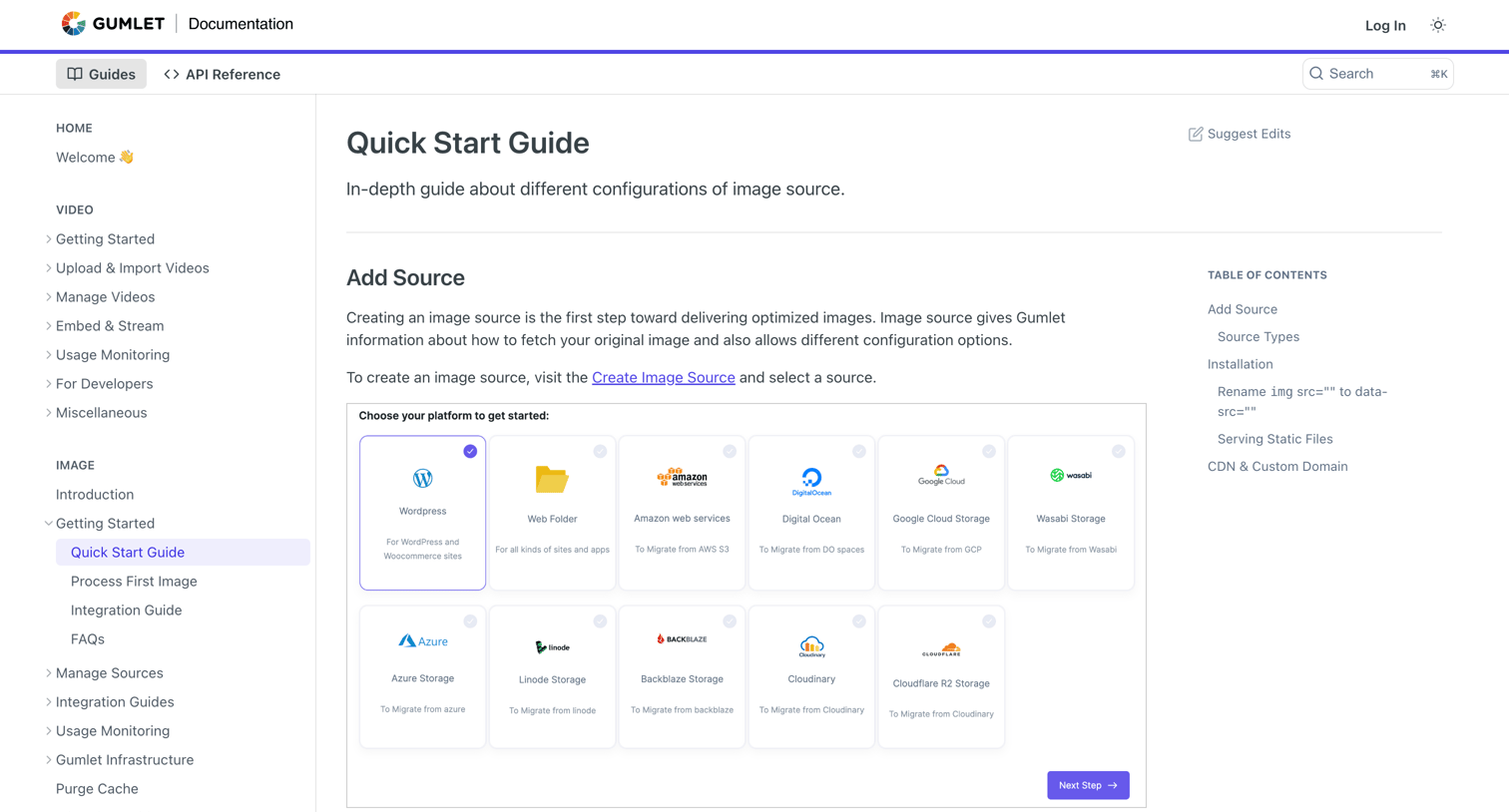
Task: Jump to CDN & Custom Domain section
Action: pyautogui.click(x=1277, y=467)
